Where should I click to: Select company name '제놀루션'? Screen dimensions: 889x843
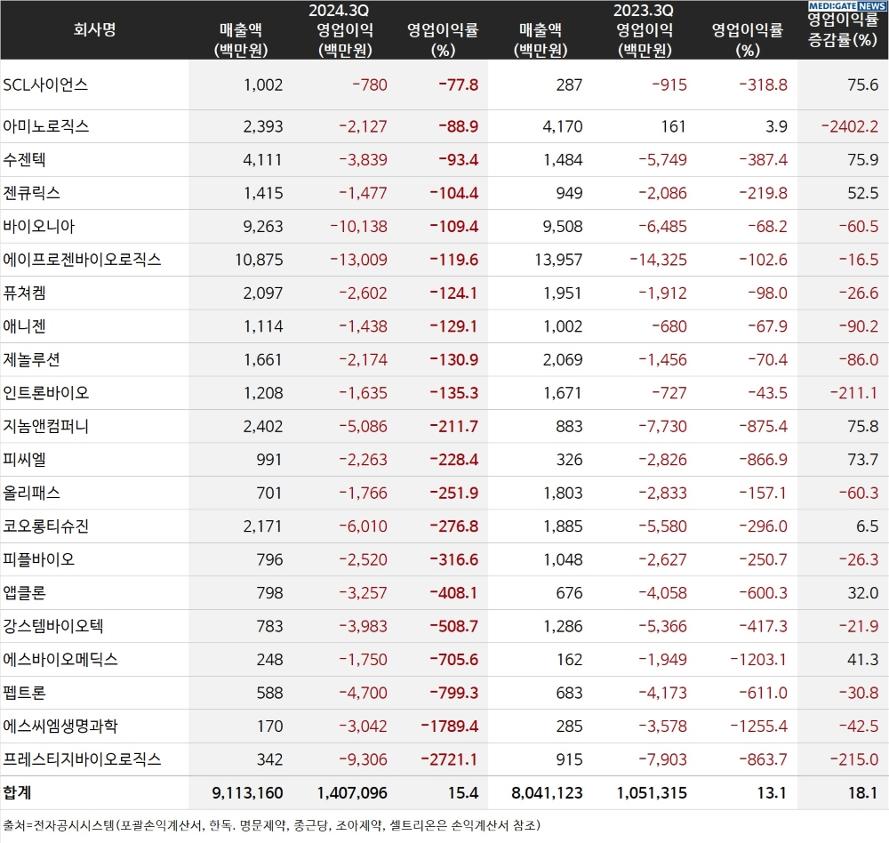[32, 359]
